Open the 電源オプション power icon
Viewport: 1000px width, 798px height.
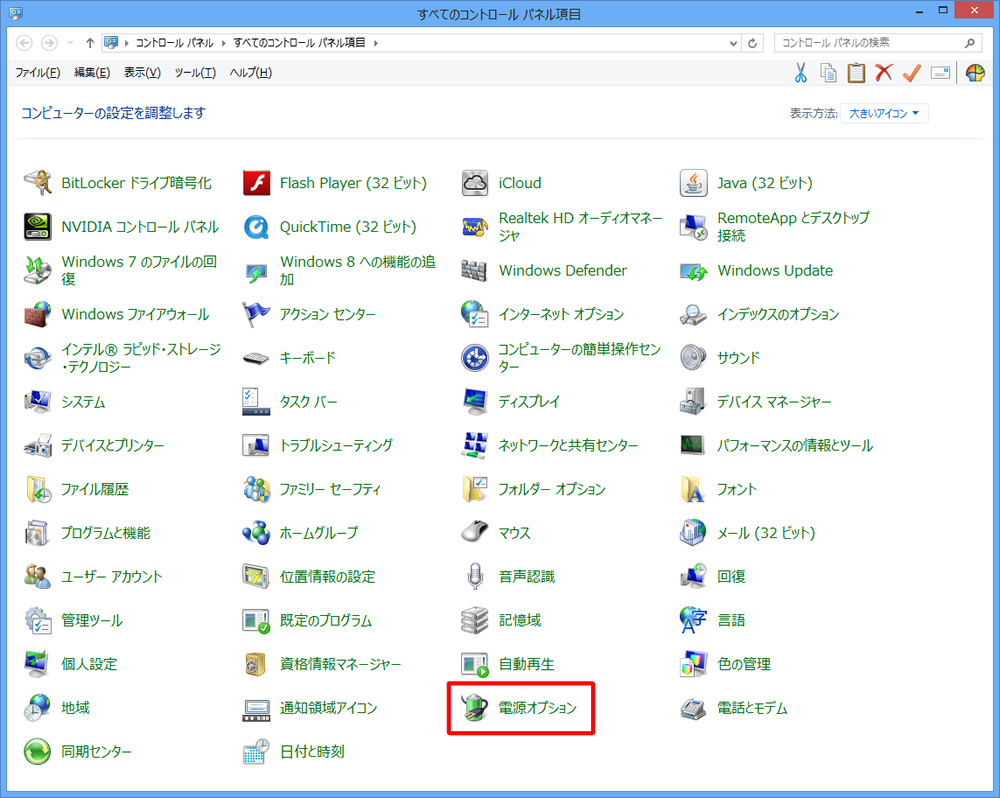474,708
